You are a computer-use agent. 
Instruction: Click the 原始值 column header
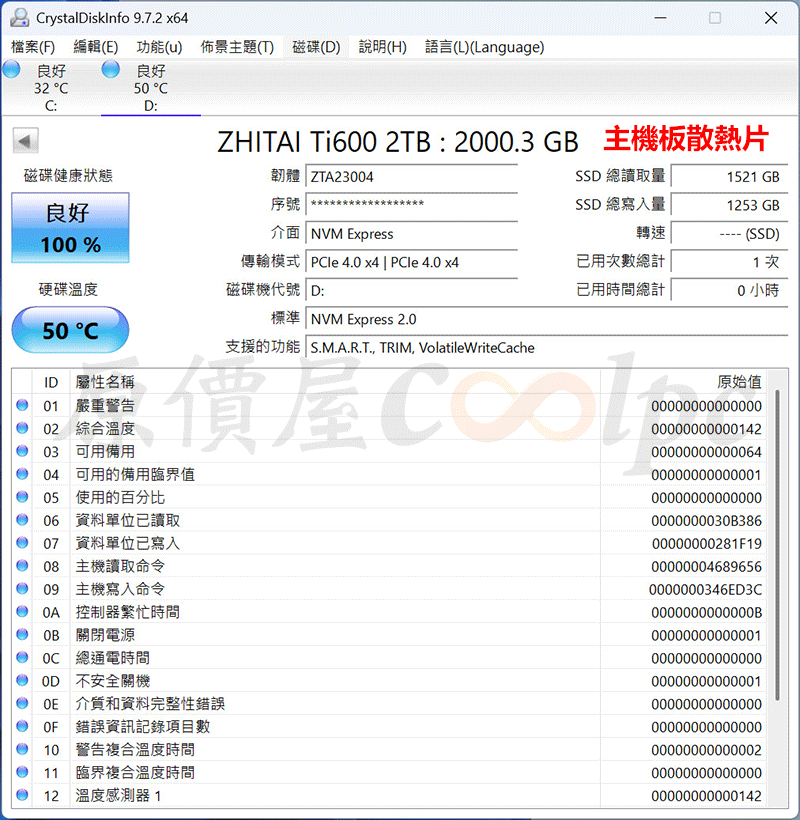(739, 382)
